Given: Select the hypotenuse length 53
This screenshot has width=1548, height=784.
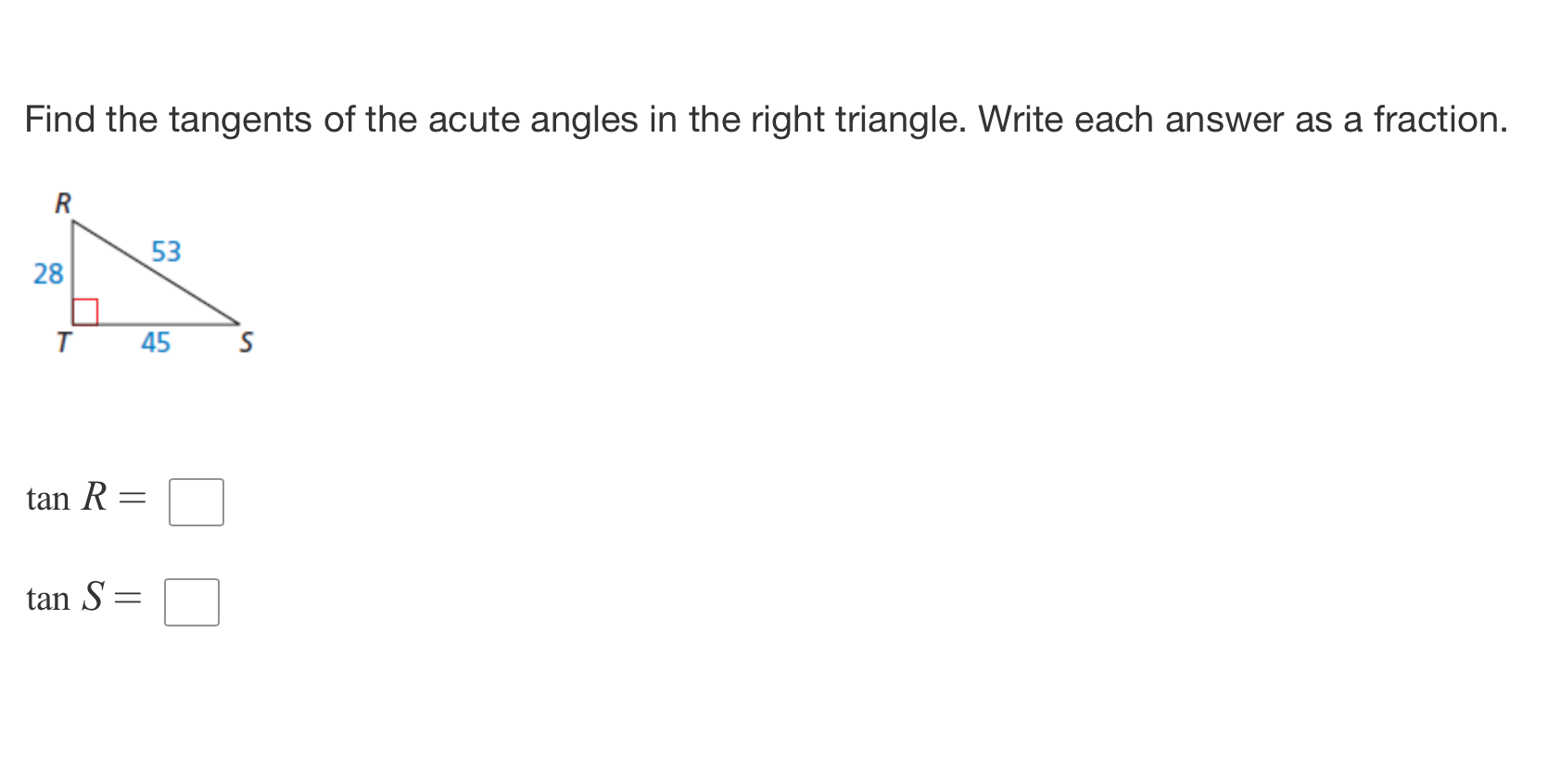Looking at the screenshot, I should [x=165, y=251].
